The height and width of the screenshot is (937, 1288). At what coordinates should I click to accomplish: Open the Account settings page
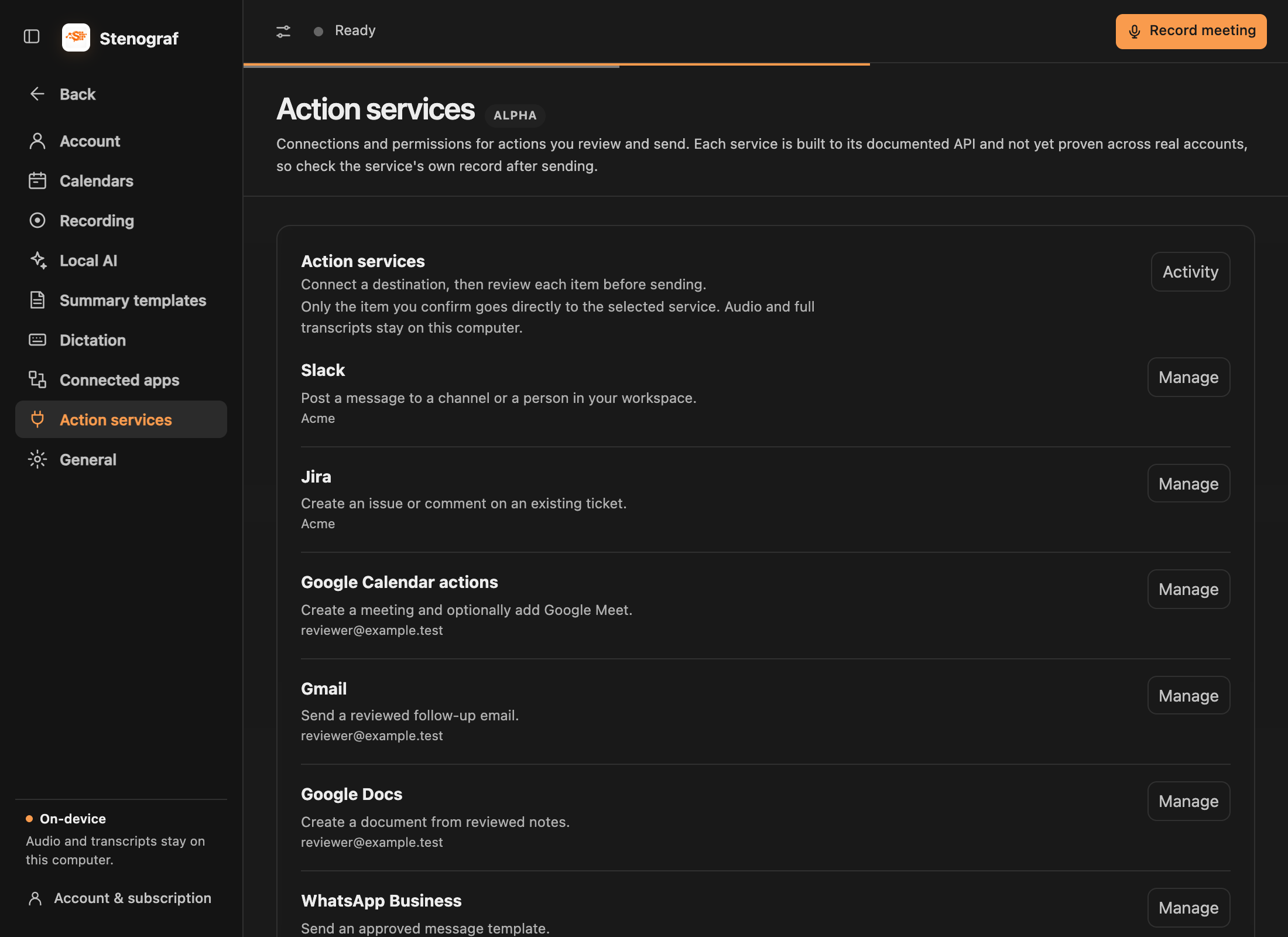pos(121,141)
